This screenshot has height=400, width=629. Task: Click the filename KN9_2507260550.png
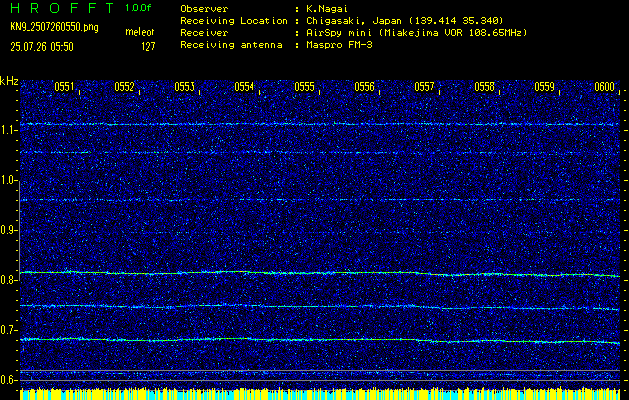54,27
